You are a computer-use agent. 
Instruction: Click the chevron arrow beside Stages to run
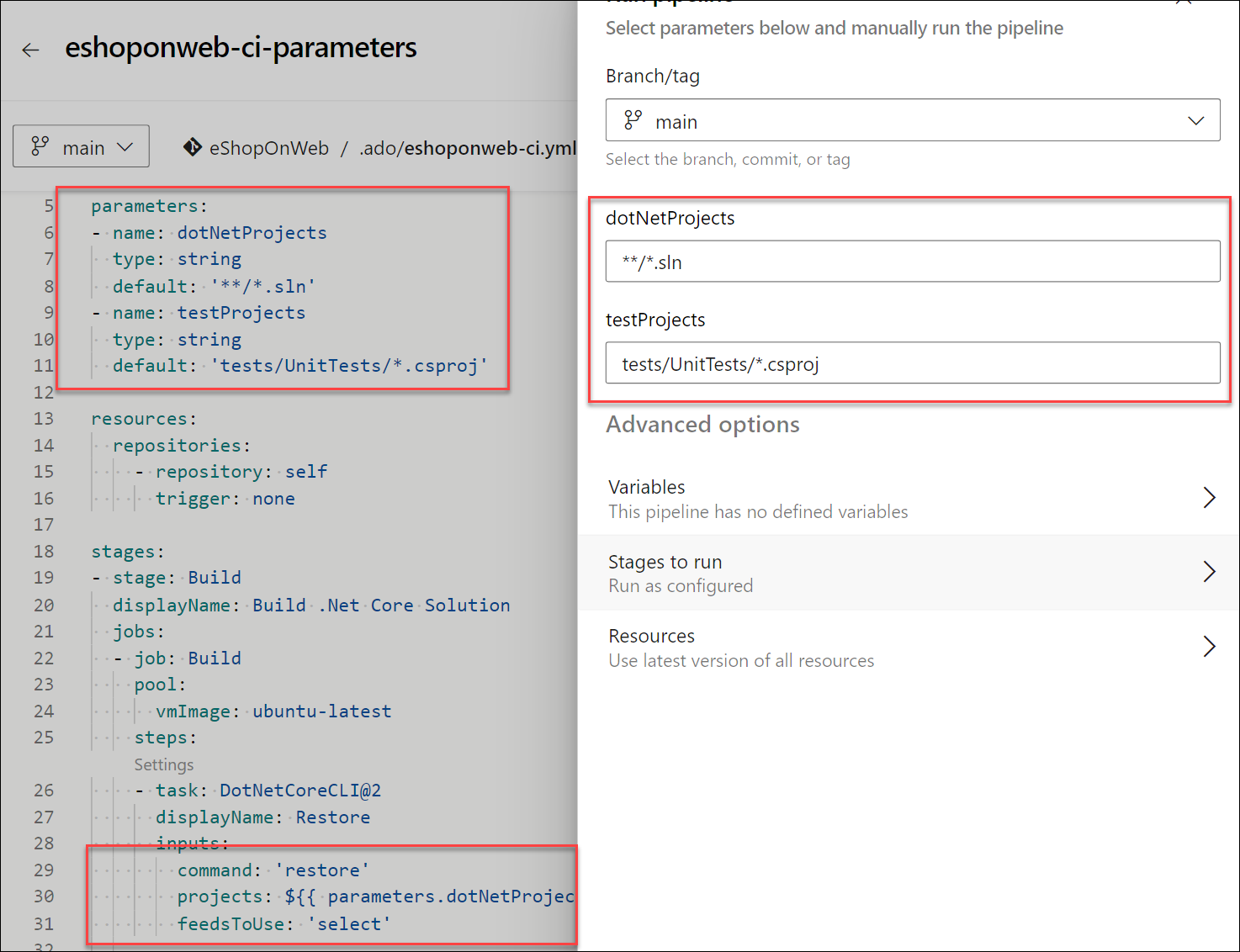click(x=1209, y=572)
